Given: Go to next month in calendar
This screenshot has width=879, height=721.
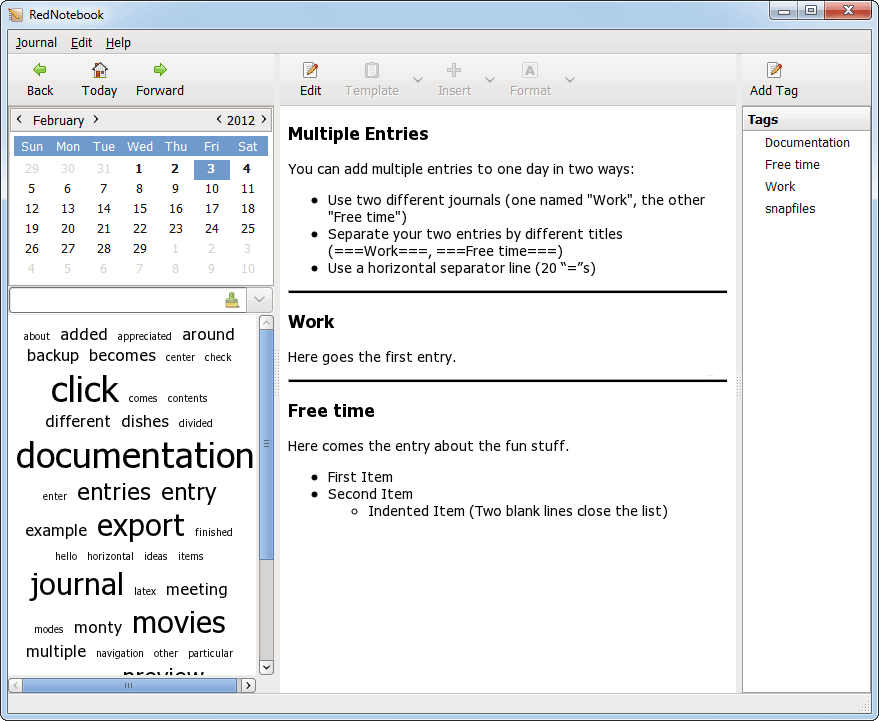Looking at the screenshot, I should (96, 119).
